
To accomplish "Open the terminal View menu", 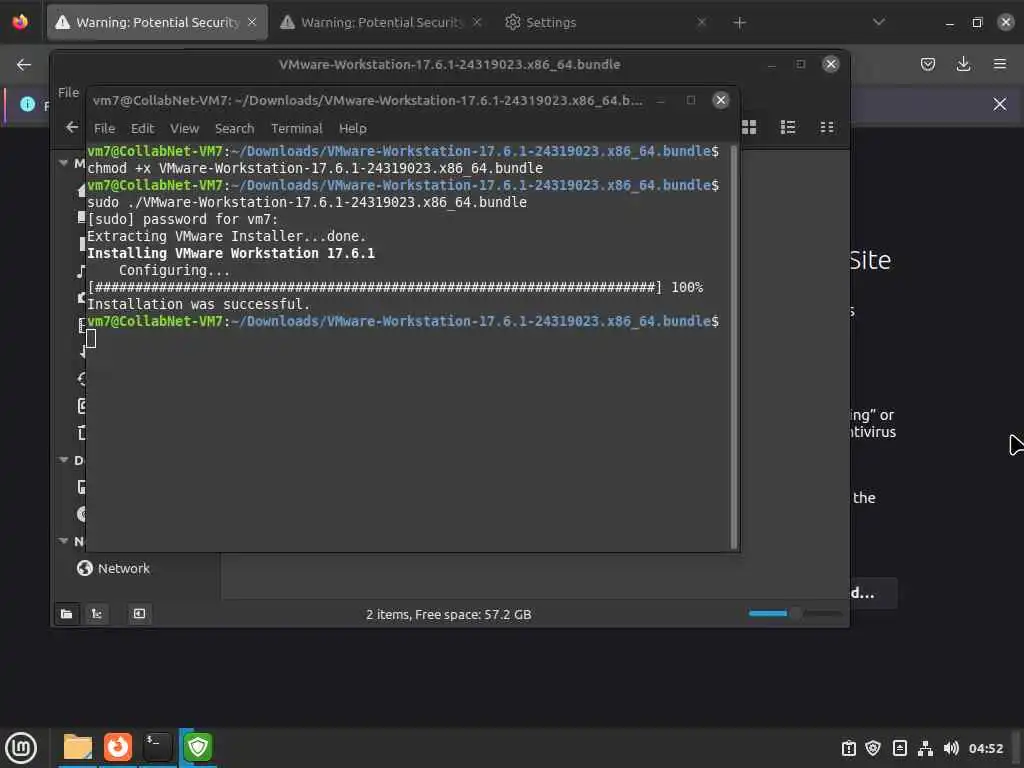I will pyautogui.click(x=184, y=129).
